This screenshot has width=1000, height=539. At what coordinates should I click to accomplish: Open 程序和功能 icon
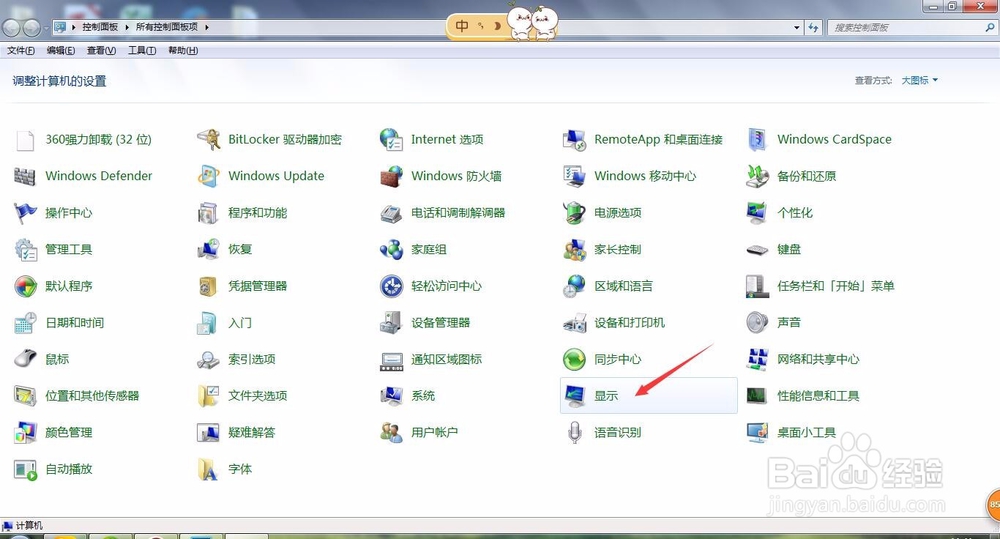point(209,212)
